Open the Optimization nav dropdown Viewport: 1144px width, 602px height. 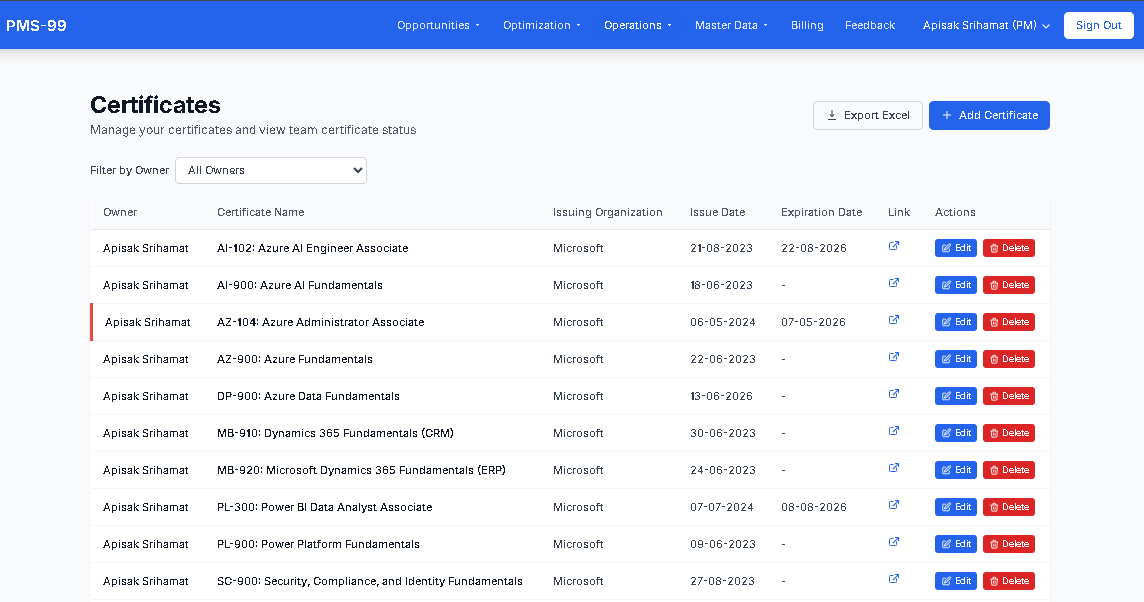tap(541, 25)
